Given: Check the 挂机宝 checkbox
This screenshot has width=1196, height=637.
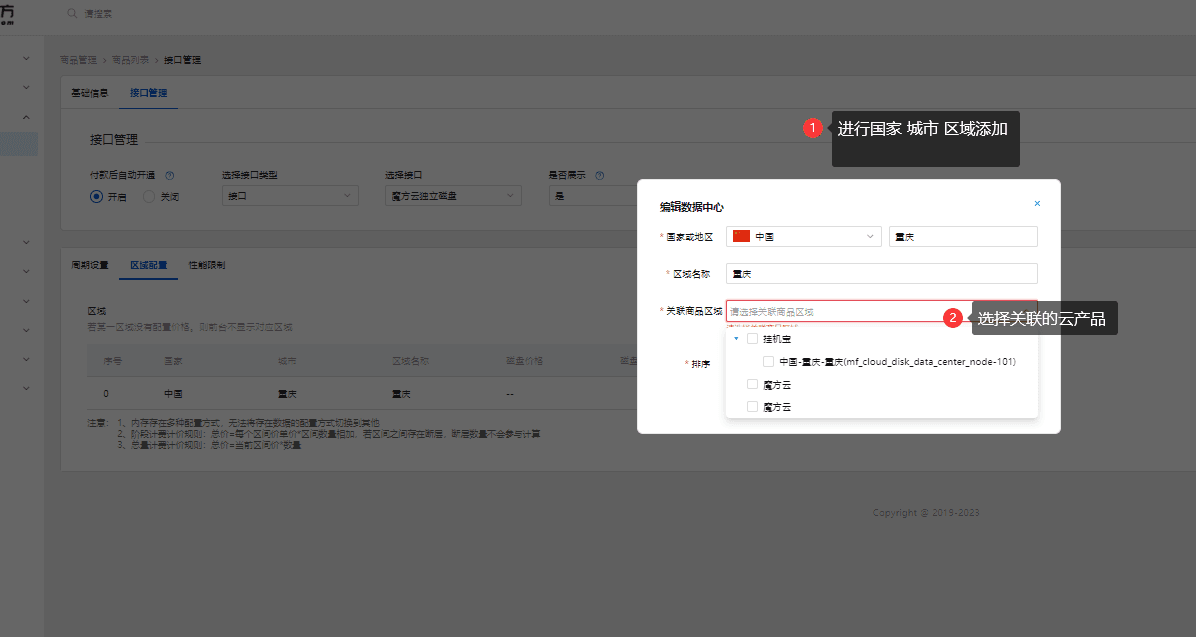Looking at the screenshot, I should 752,339.
